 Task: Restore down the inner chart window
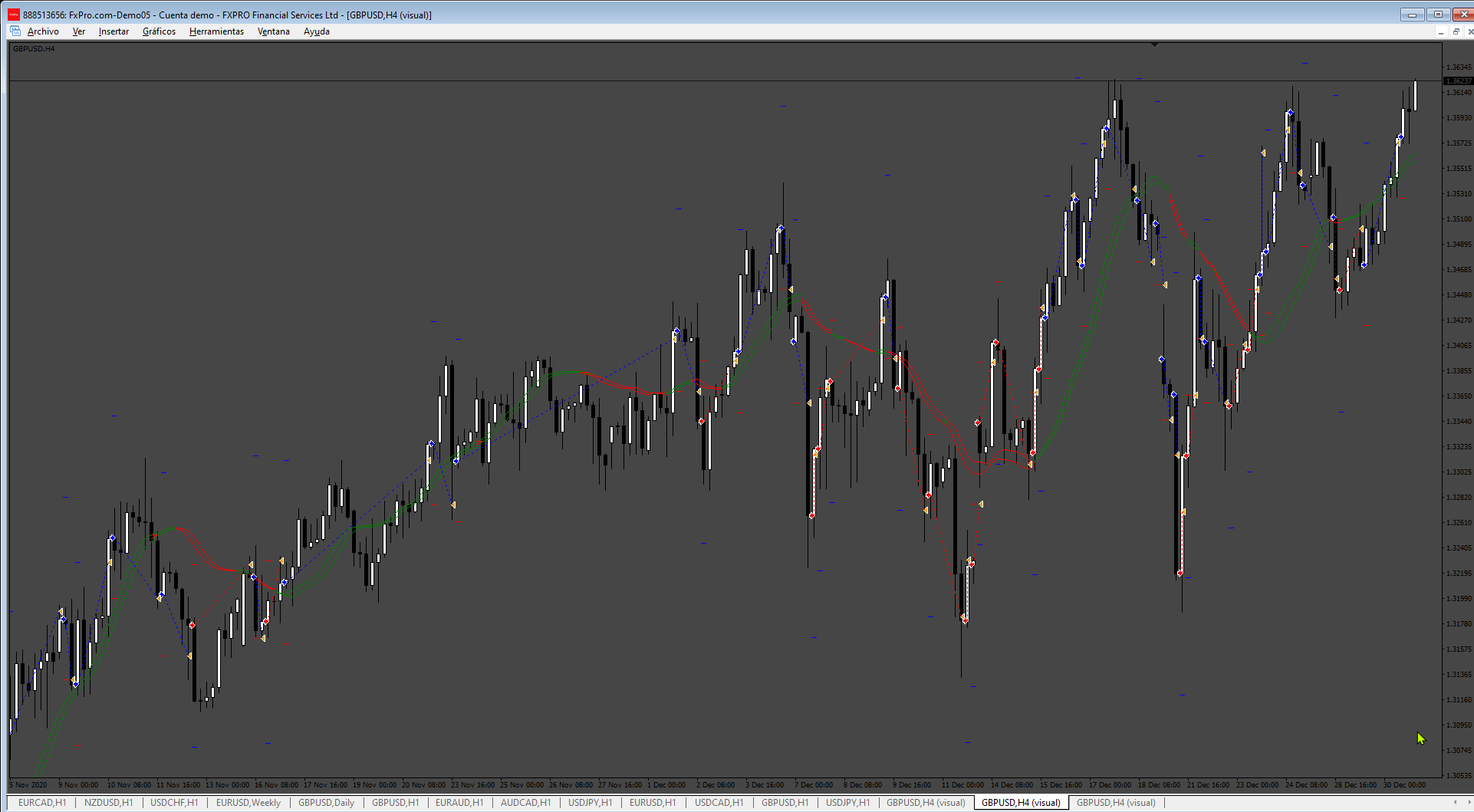tap(1456, 31)
